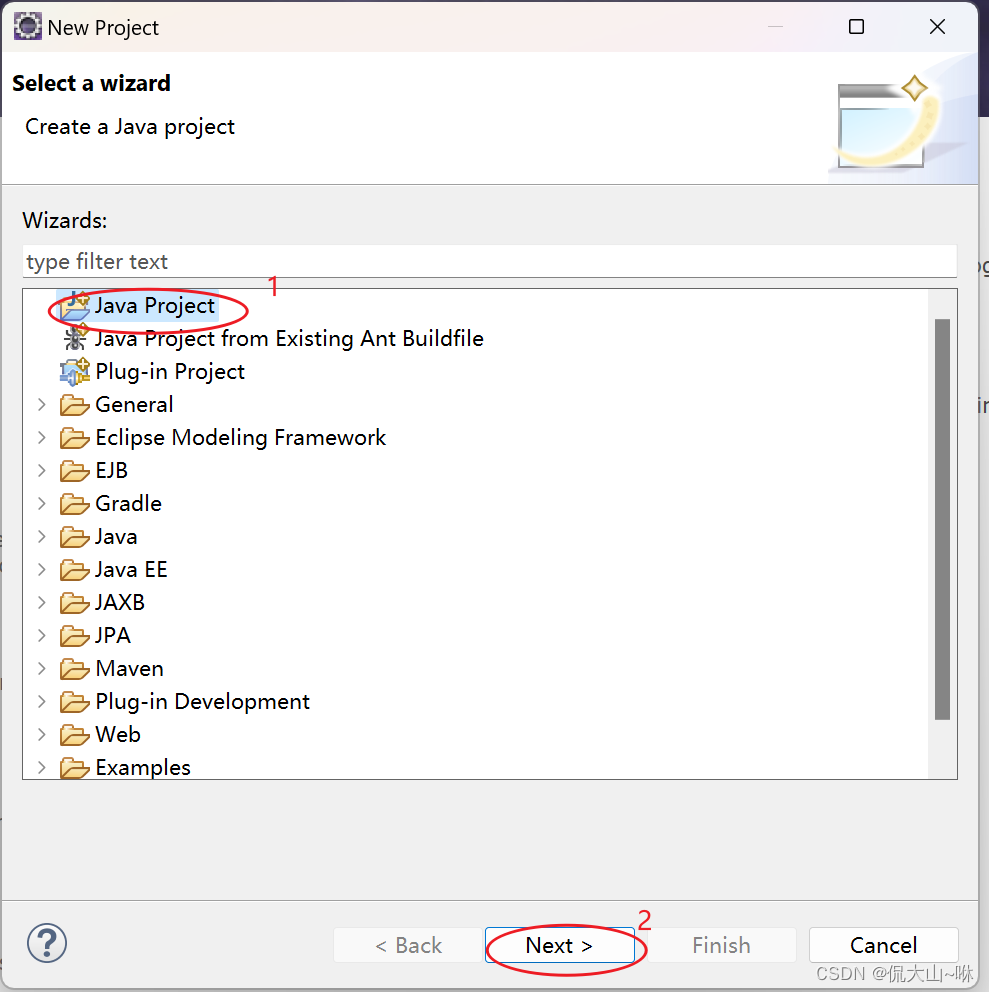This screenshot has height=992, width=989.
Task: Click the Next button
Action: click(559, 945)
